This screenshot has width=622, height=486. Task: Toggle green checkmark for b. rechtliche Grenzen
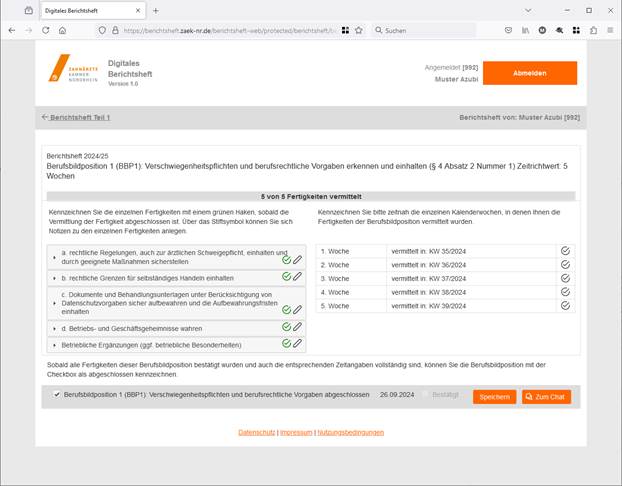tap(286, 276)
